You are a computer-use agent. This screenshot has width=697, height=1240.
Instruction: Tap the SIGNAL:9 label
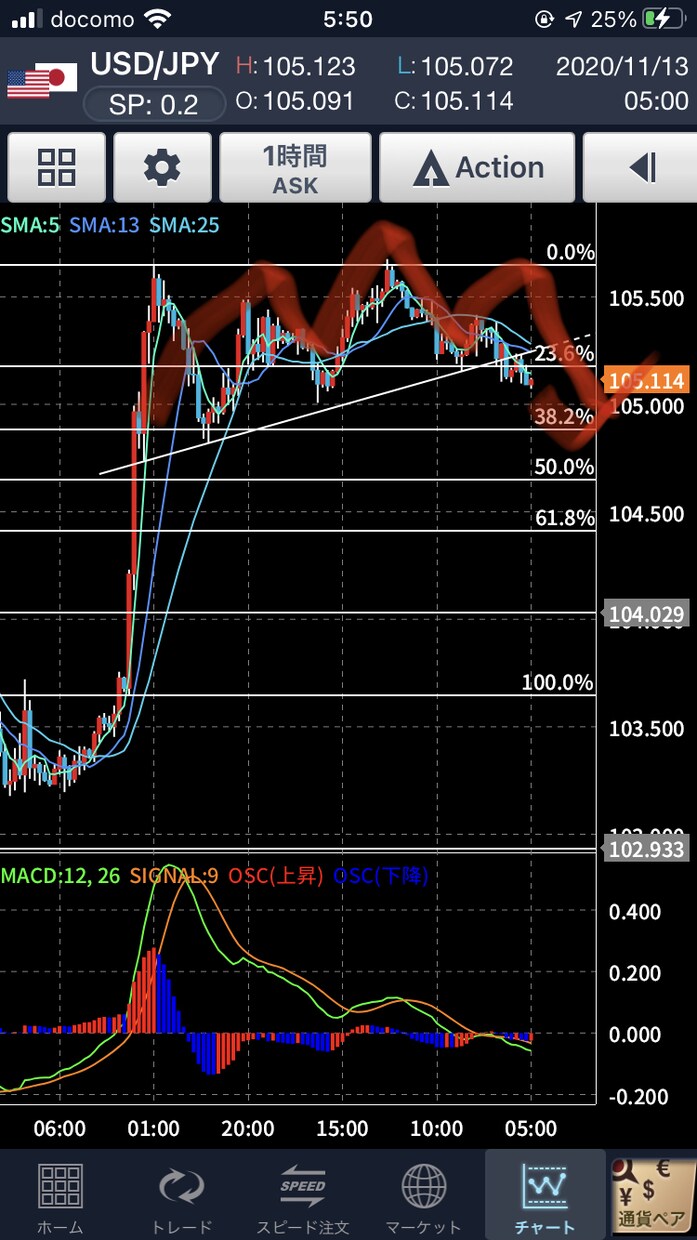pyautogui.click(x=173, y=876)
